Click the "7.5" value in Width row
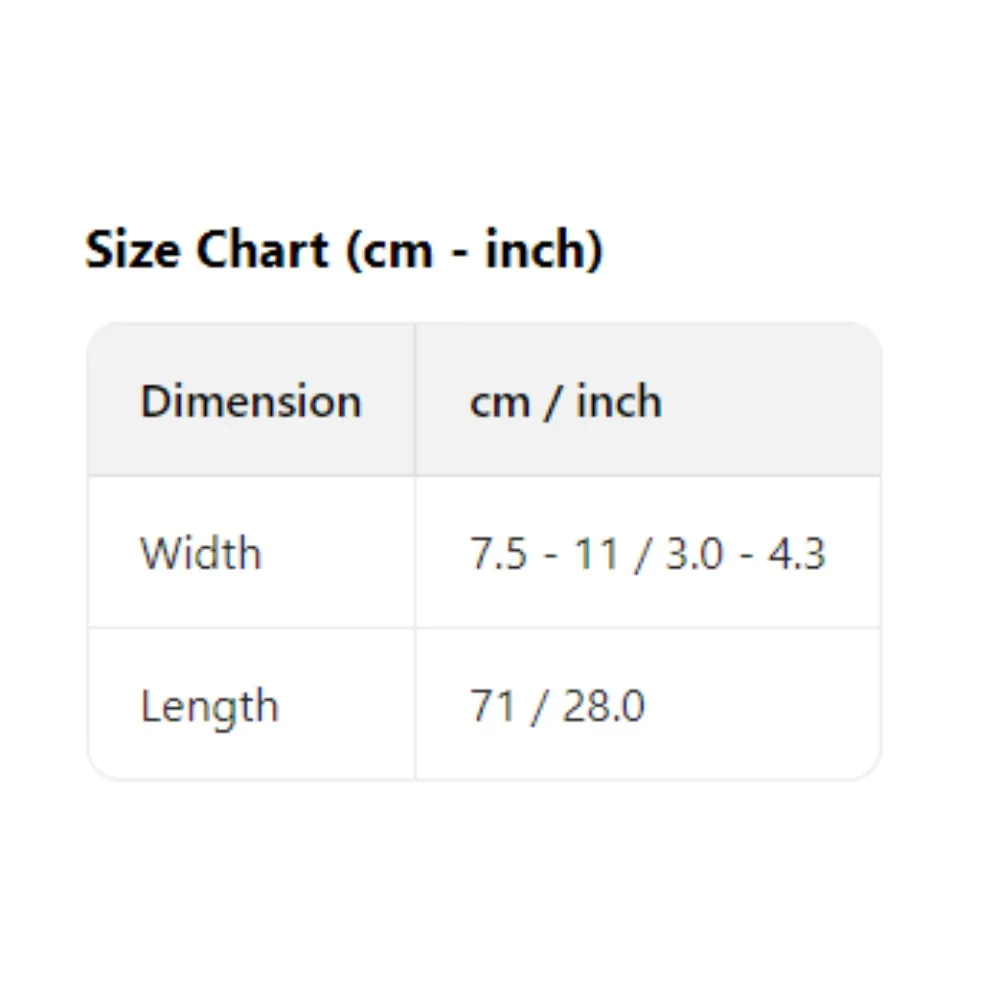Screen dimensions: 1000x1000 point(498,554)
